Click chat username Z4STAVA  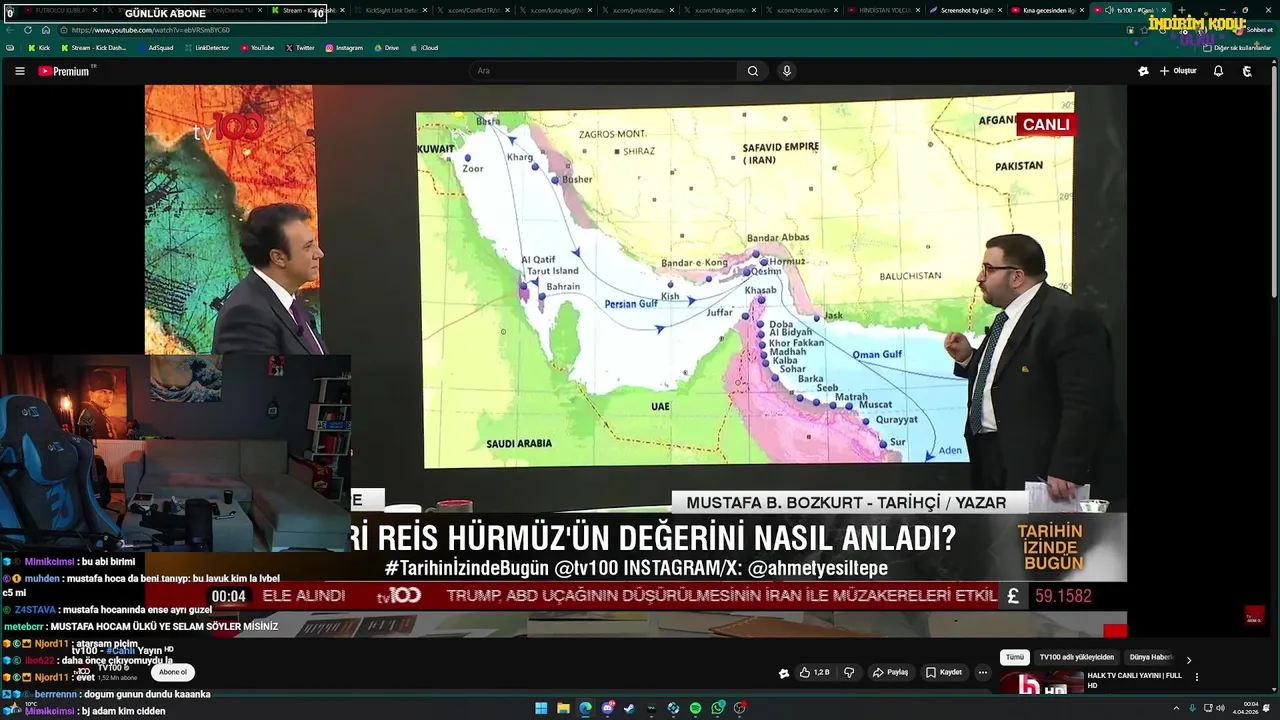(35, 610)
